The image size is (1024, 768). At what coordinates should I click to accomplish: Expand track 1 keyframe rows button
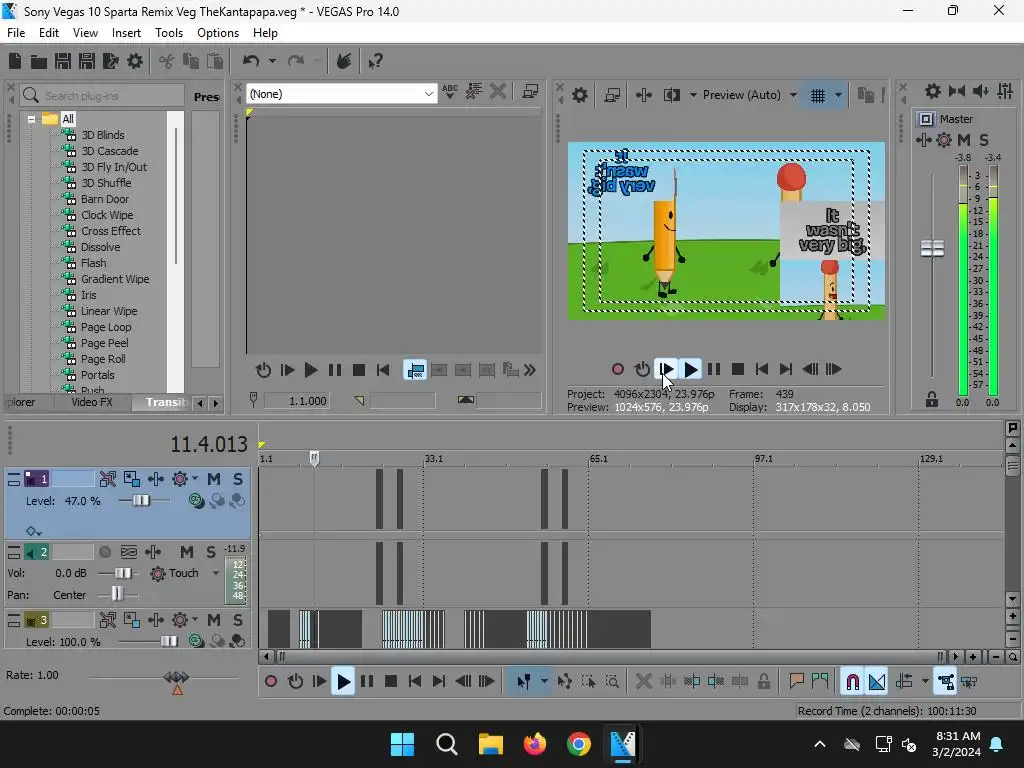(33, 532)
